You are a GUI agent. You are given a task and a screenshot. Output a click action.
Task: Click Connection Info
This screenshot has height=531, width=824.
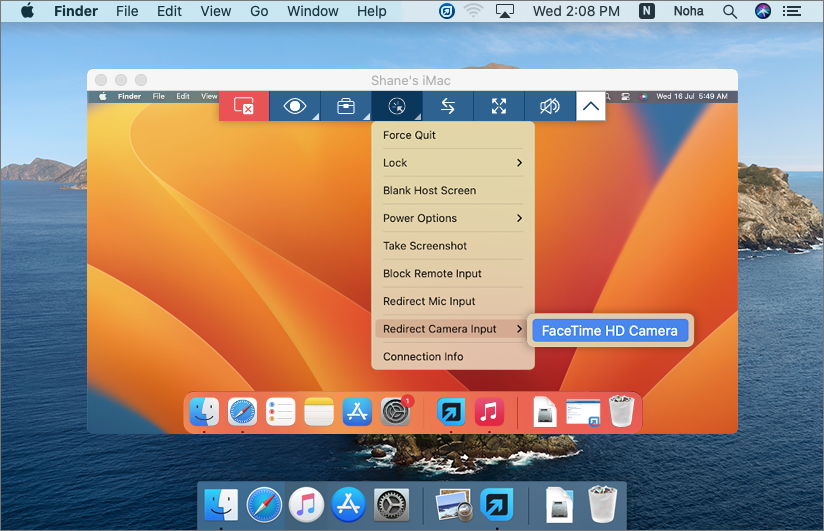(x=423, y=357)
